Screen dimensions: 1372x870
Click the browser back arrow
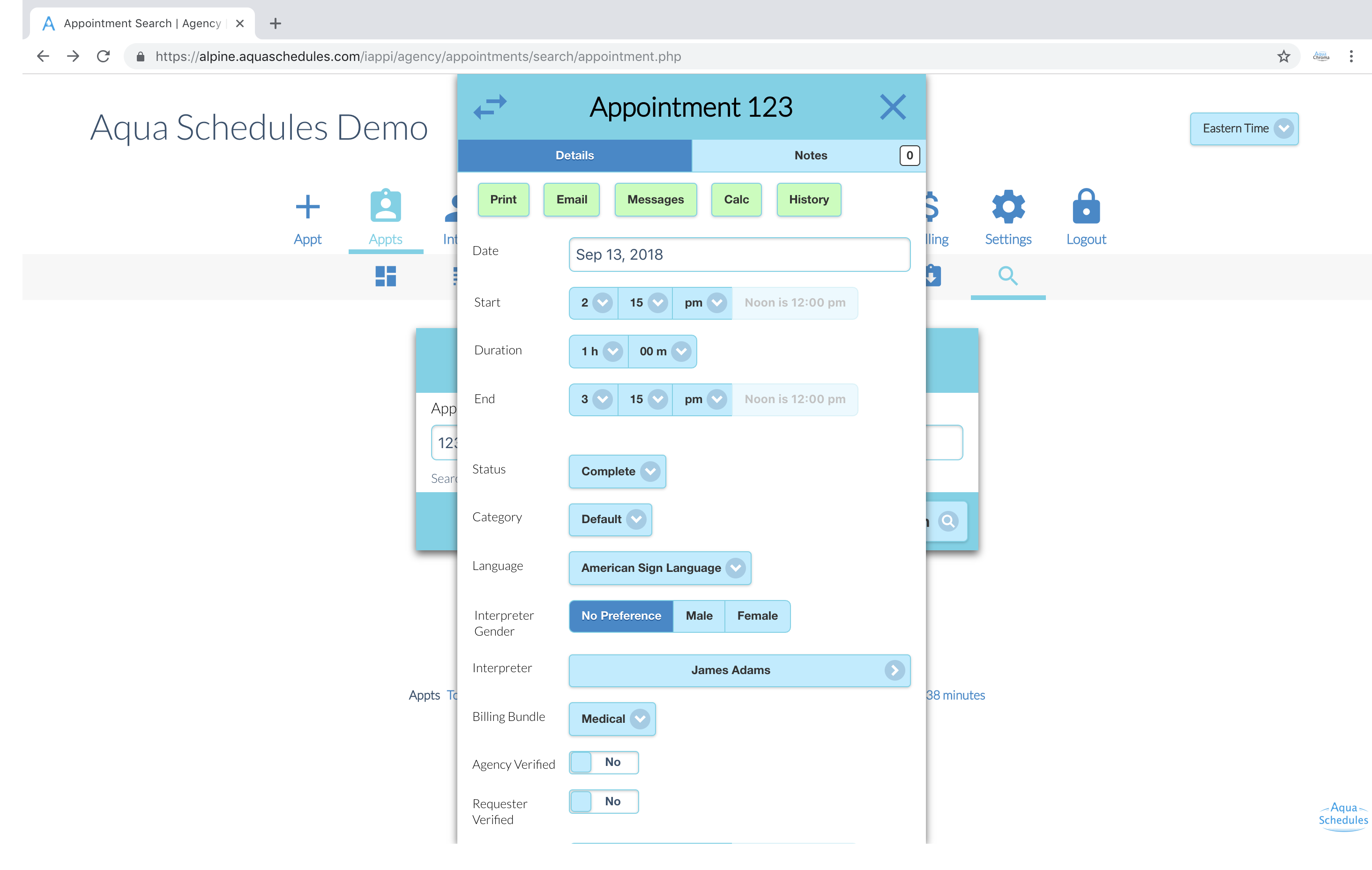coord(43,56)
